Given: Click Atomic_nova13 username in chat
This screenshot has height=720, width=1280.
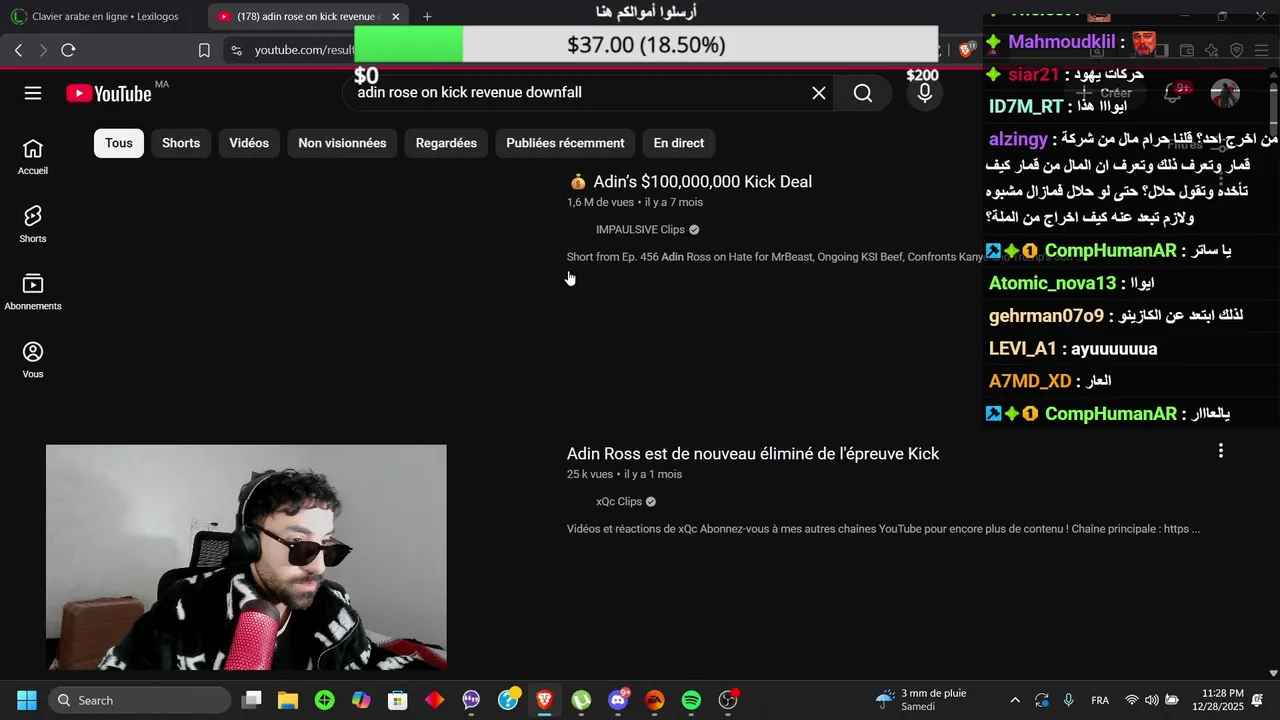Looking at the screenshot, I should (x=1052, y=283).
